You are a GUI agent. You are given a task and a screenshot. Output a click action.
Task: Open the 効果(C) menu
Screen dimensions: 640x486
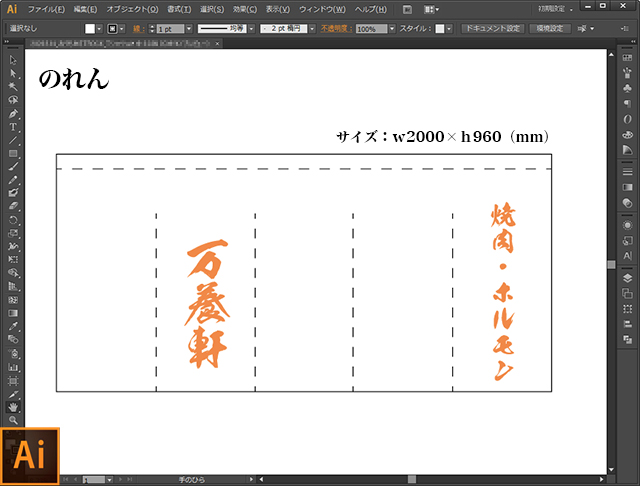(245, 9)
